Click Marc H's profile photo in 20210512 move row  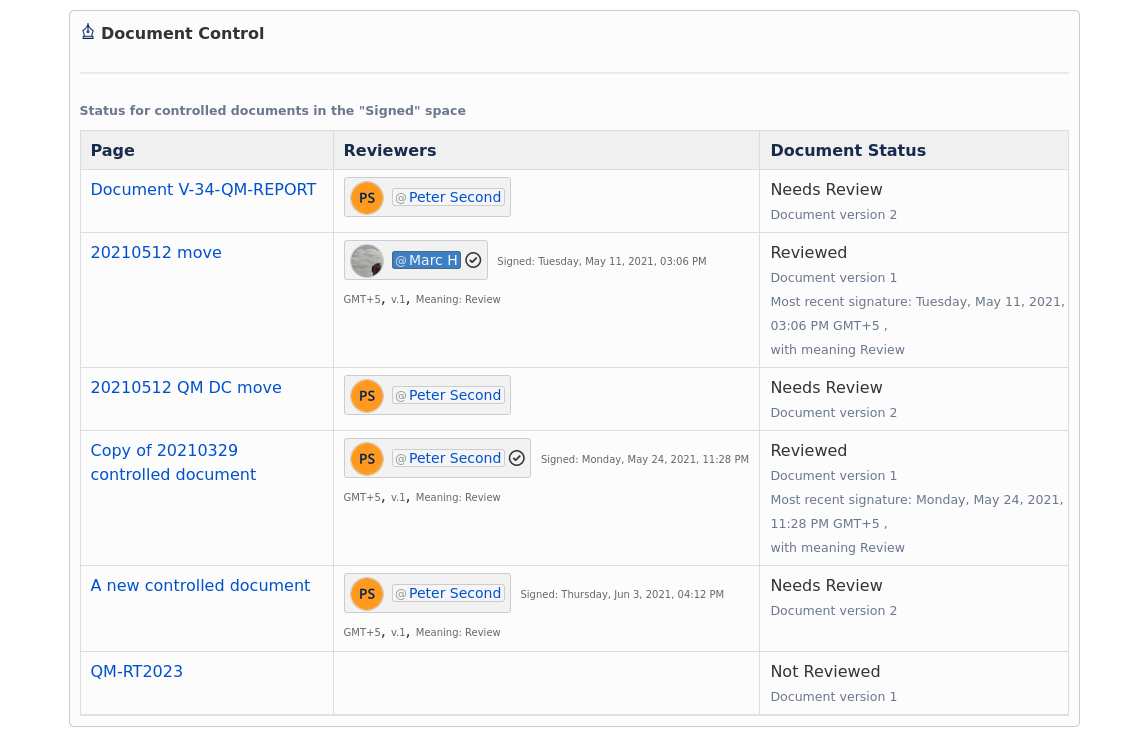pos(366,260)
